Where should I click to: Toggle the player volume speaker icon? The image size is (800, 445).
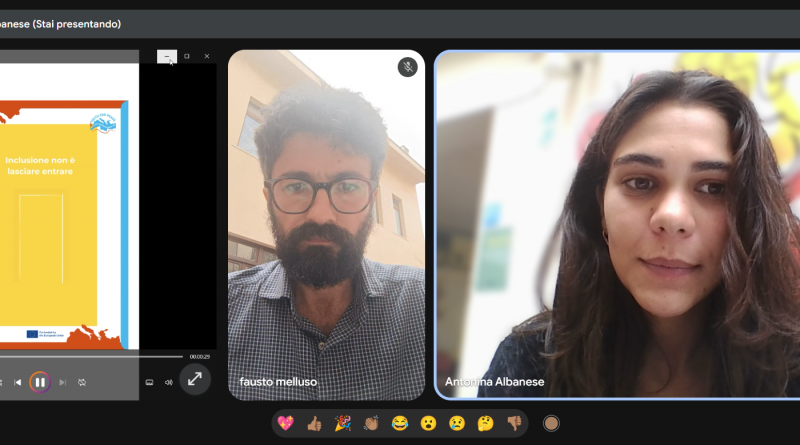click(168, 382)
